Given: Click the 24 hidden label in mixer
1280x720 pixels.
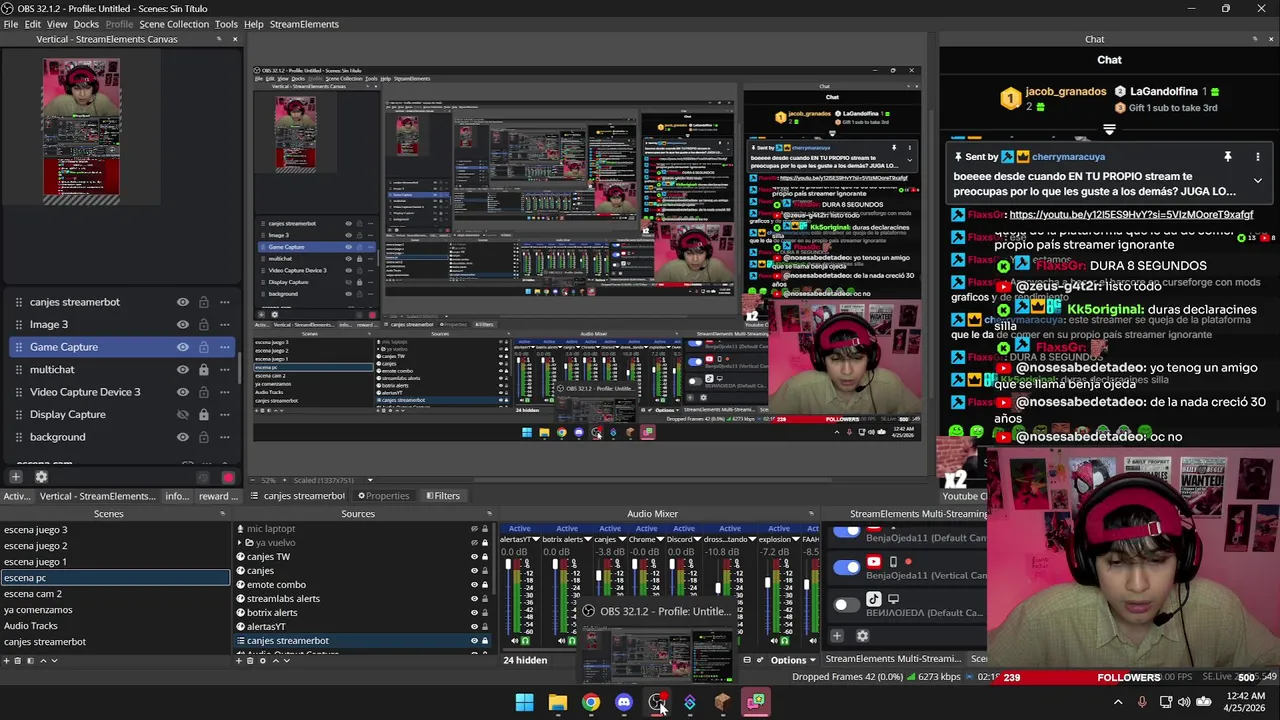Looking at the screenshot, I should coord(525,660).
